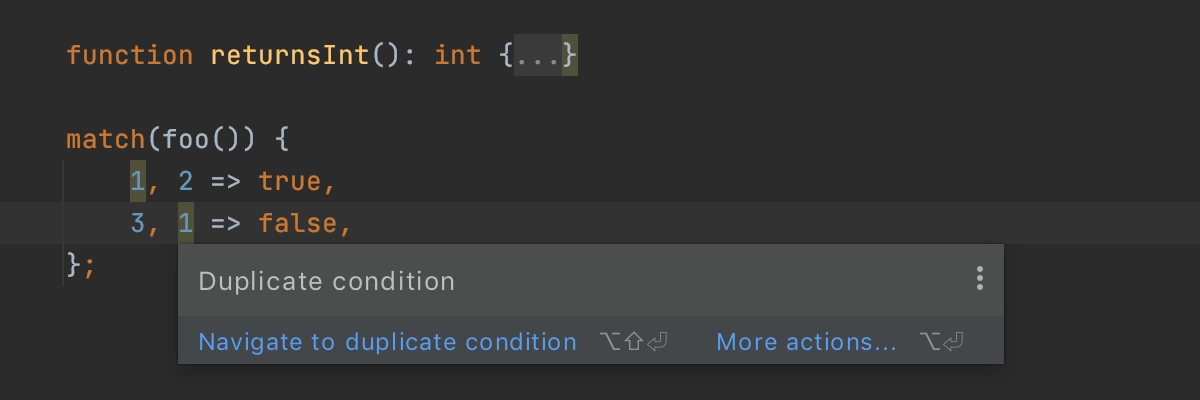Click the arrow operator before true
This screenshot has height=400, width=1200.
[226, 181]
